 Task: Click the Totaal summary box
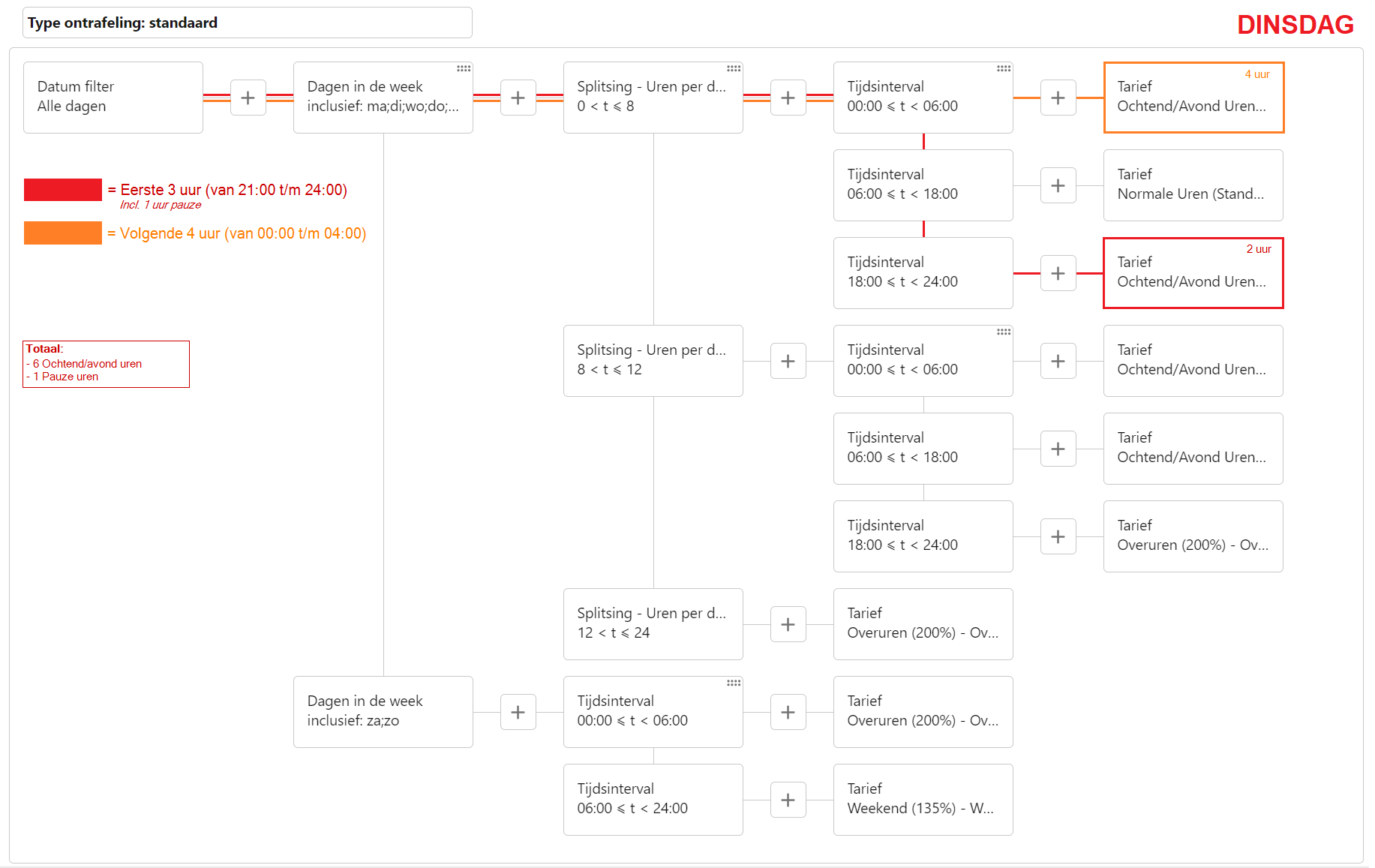tap(106, 364)
